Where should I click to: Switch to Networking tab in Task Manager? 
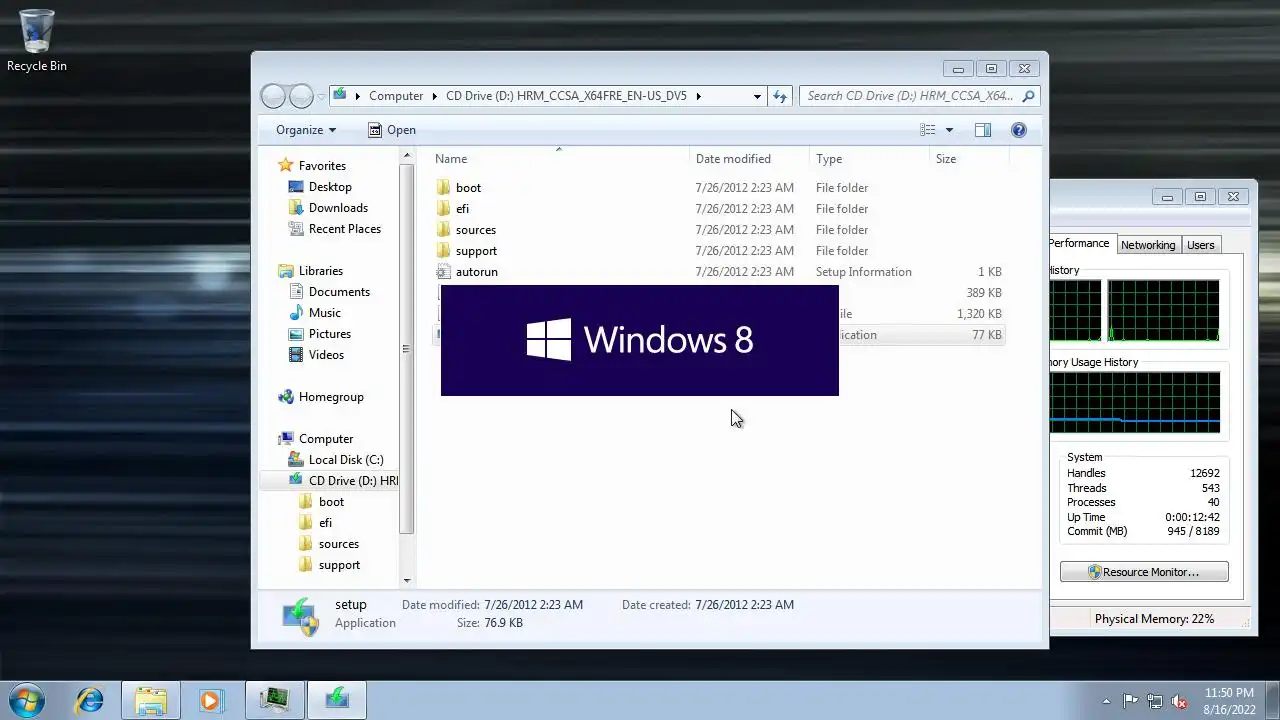[x=1147, y=245]
